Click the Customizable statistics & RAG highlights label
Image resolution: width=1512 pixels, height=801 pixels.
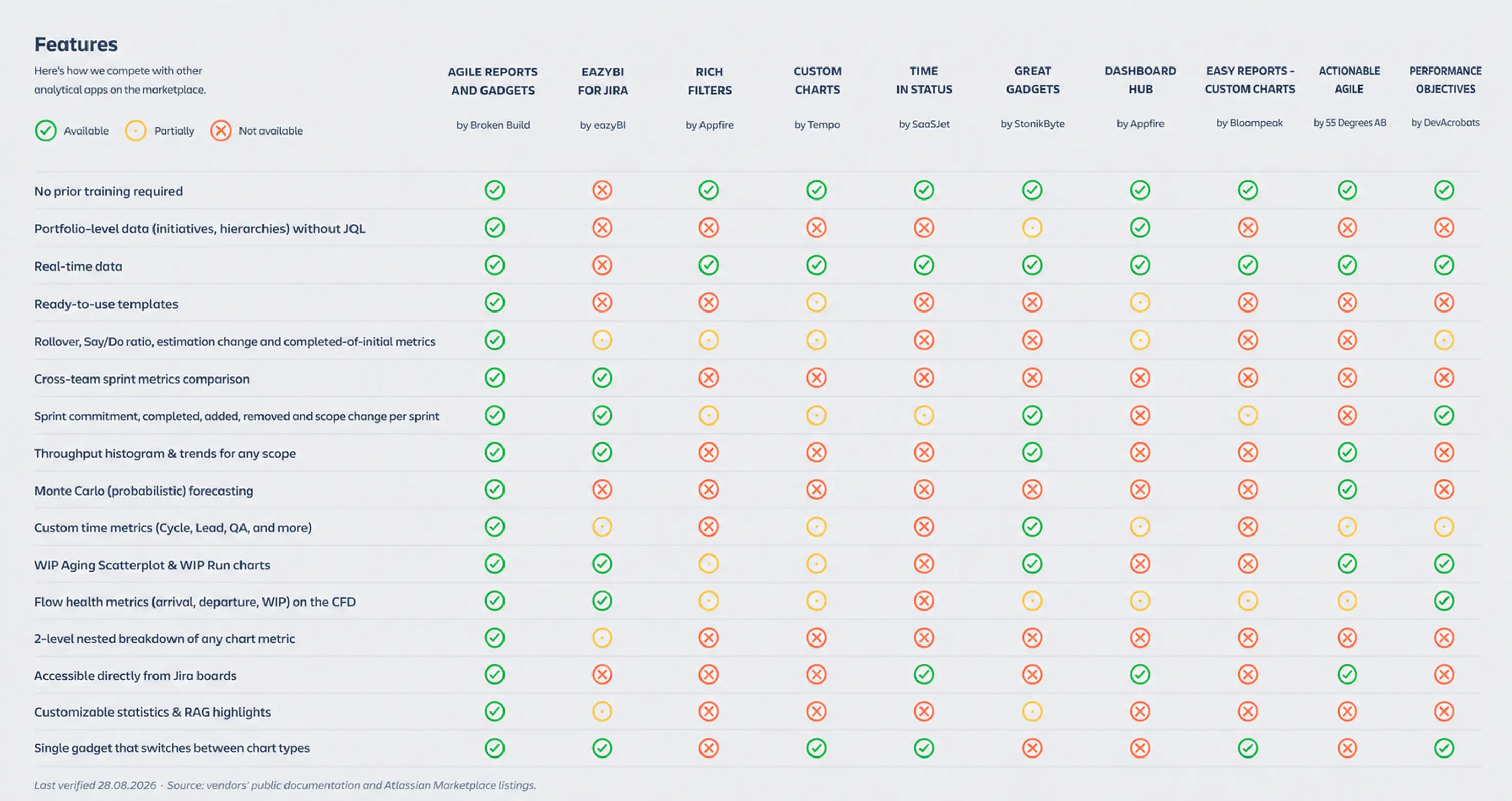[x=152, y=713]
